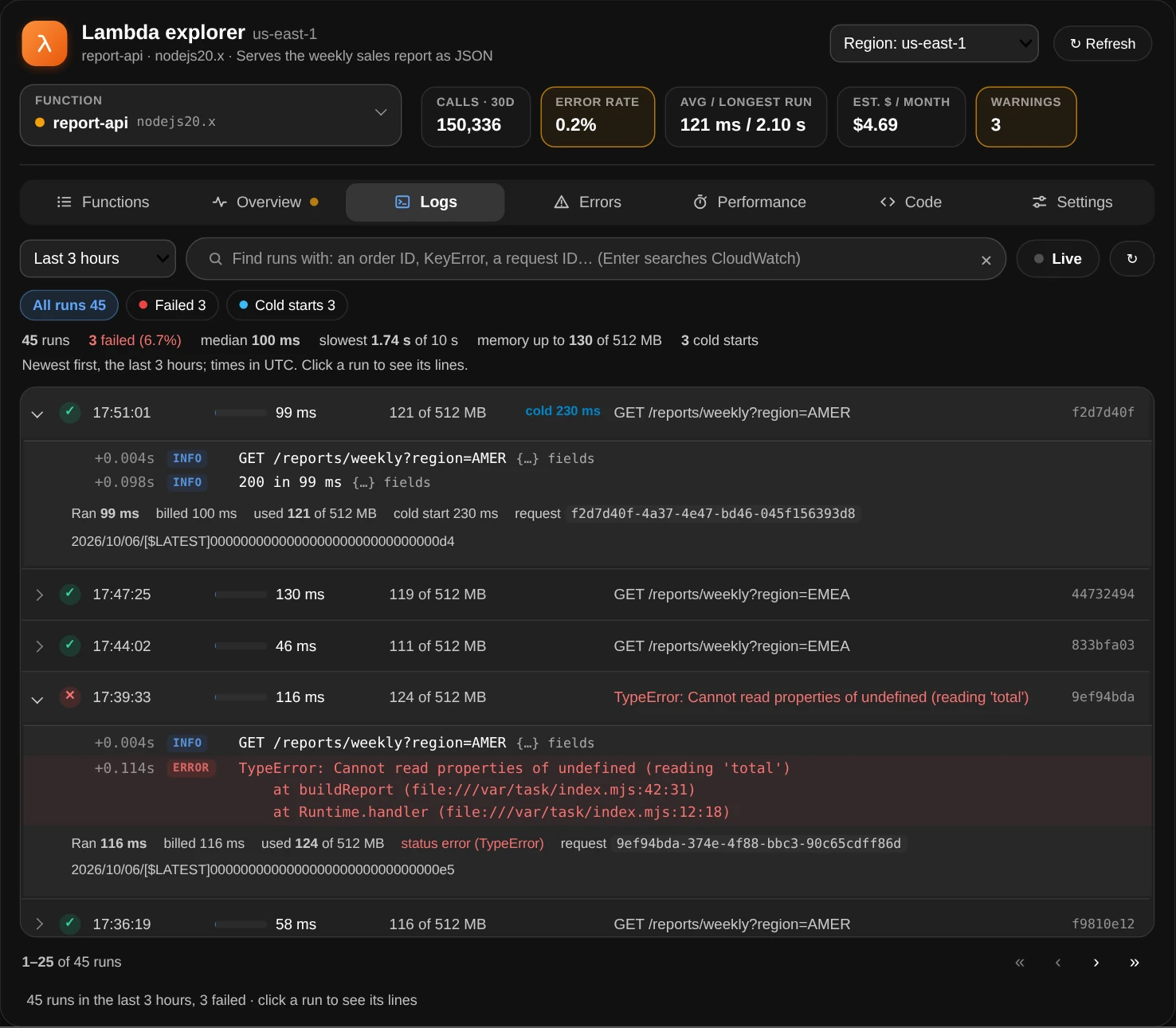Screen dimensions: 1176x1028
Task: Show fields for the 17:51:01 GET AMER line
Action: coord(555,459)
